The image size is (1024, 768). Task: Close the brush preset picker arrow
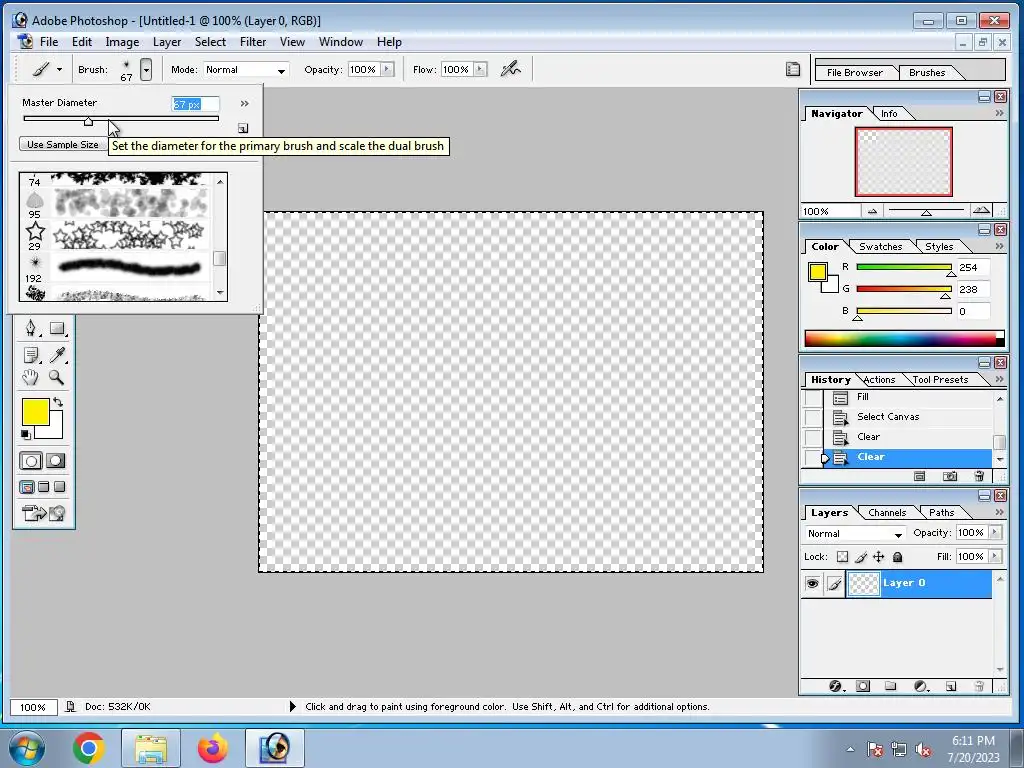[146, 69]
